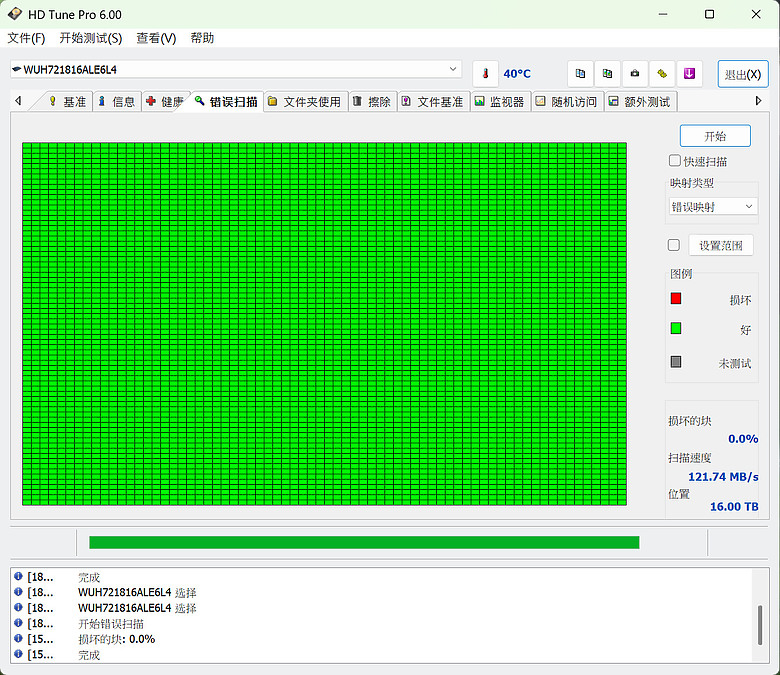This screenshot has height=675, width=780.
Task: Switch to the 文件夹使用 tab
Action: (305, 102)
